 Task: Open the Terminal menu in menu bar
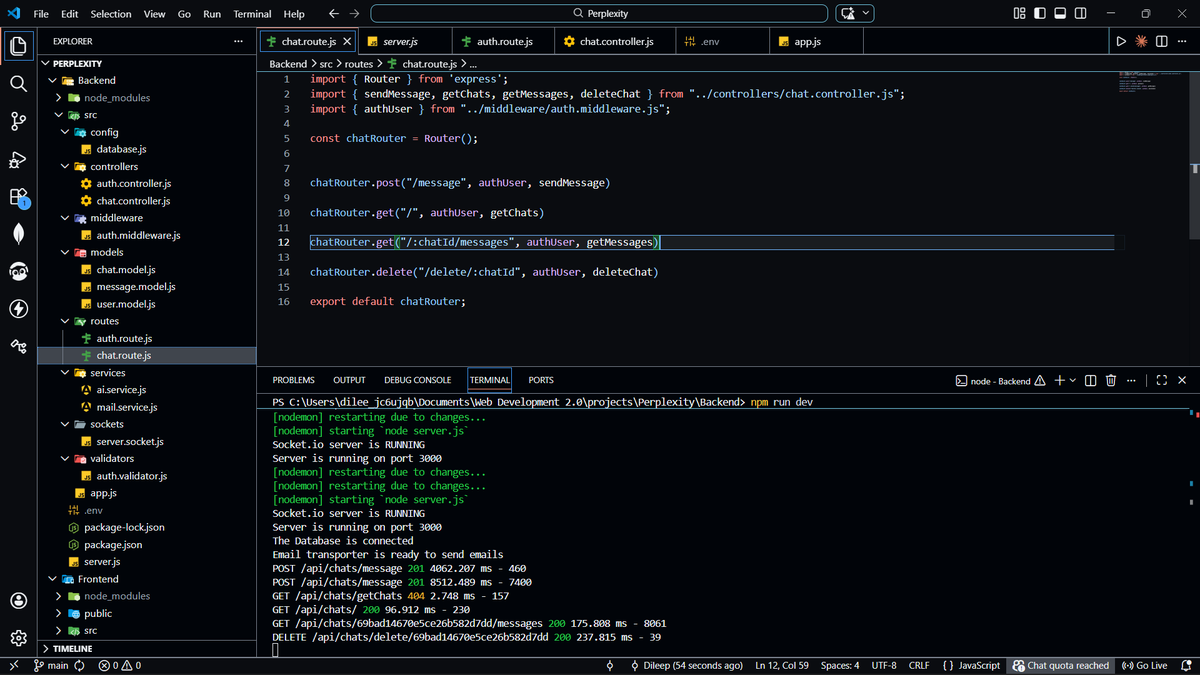[x=252, y=14]
